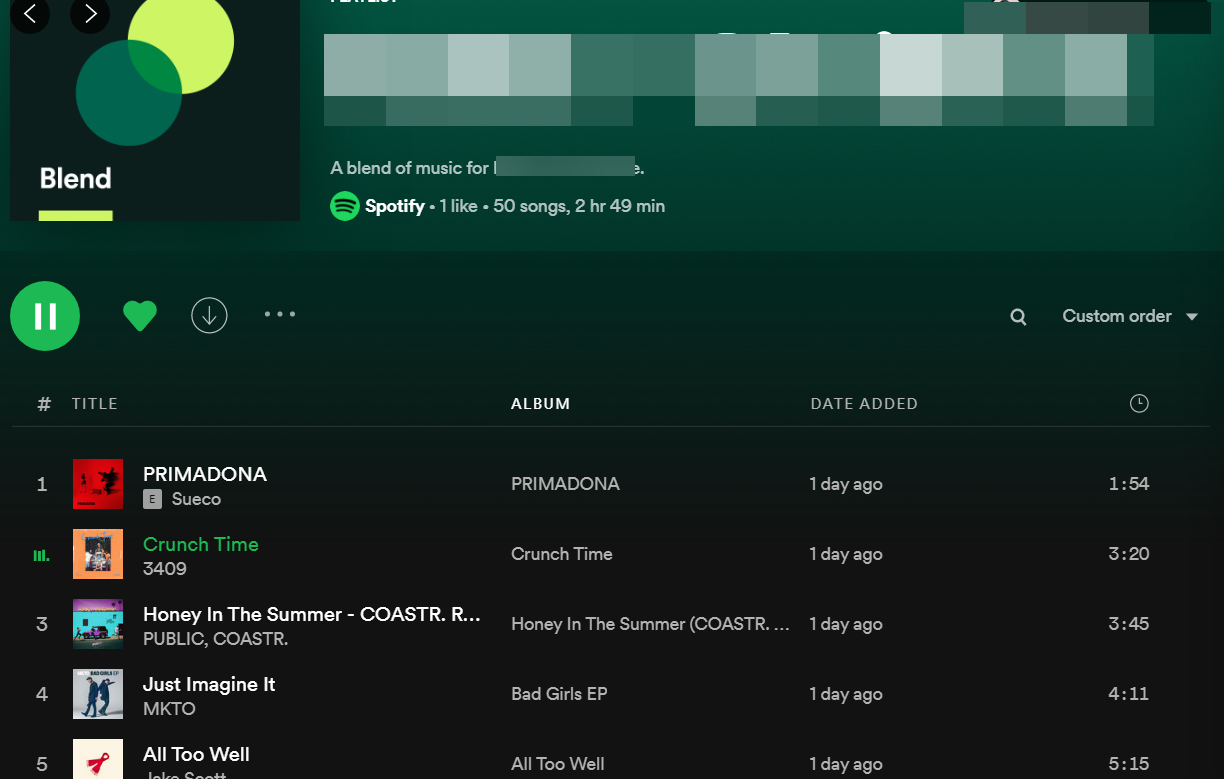Open artist Sueco
Viewport: 1224px width, 779px height.
tap(196, 499)
